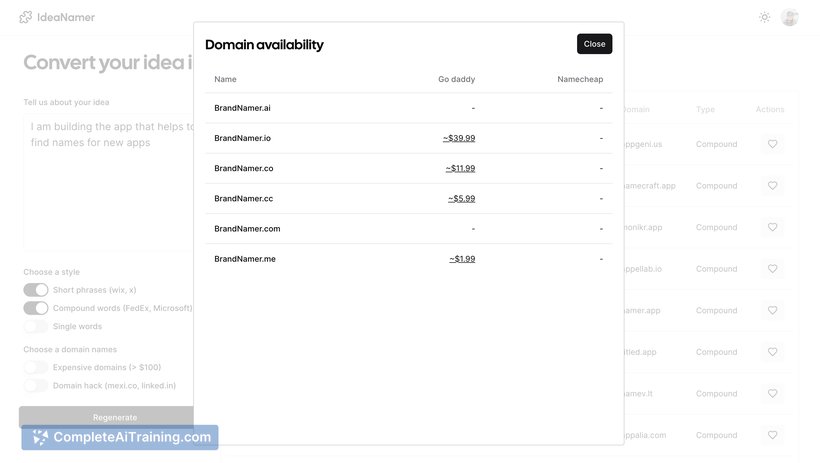Close the Domain availability dialog
Image resolution: width=820 pixels, height=463 pixels.
594,44
